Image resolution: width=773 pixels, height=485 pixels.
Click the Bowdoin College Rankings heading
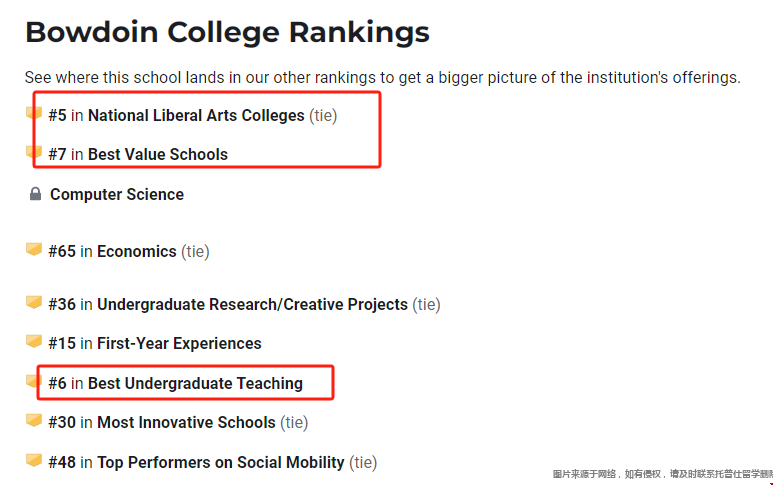point(228,33)
